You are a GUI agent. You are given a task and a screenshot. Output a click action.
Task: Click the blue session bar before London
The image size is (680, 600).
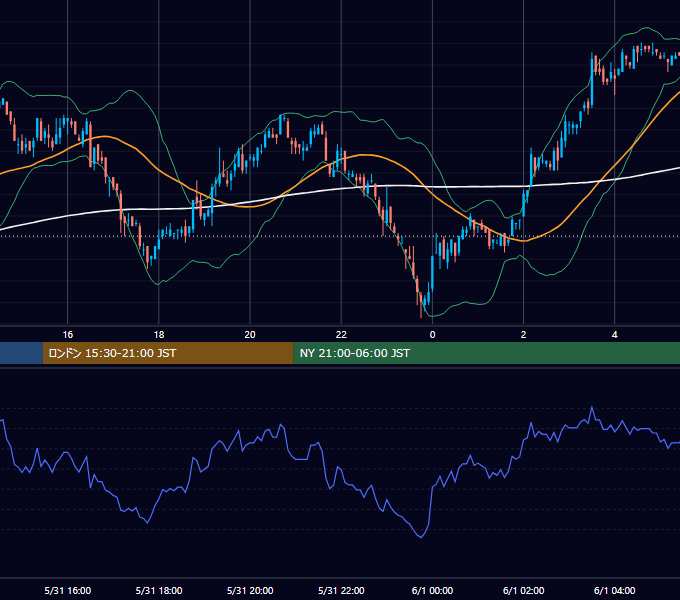tap(21, 353)
